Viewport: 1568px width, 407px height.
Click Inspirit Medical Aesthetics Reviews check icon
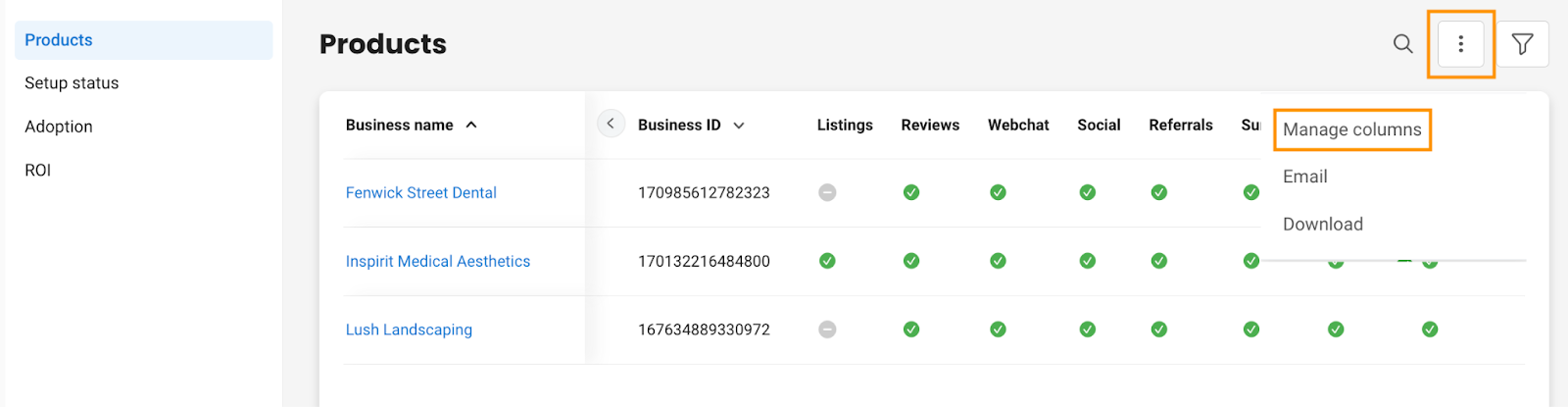tap(911, 261)
